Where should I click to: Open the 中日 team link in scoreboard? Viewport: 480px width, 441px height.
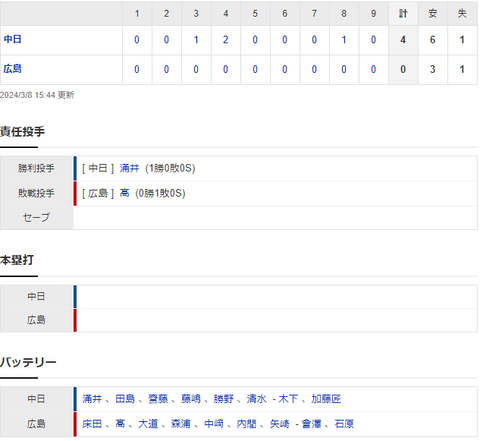click(13, 40)
